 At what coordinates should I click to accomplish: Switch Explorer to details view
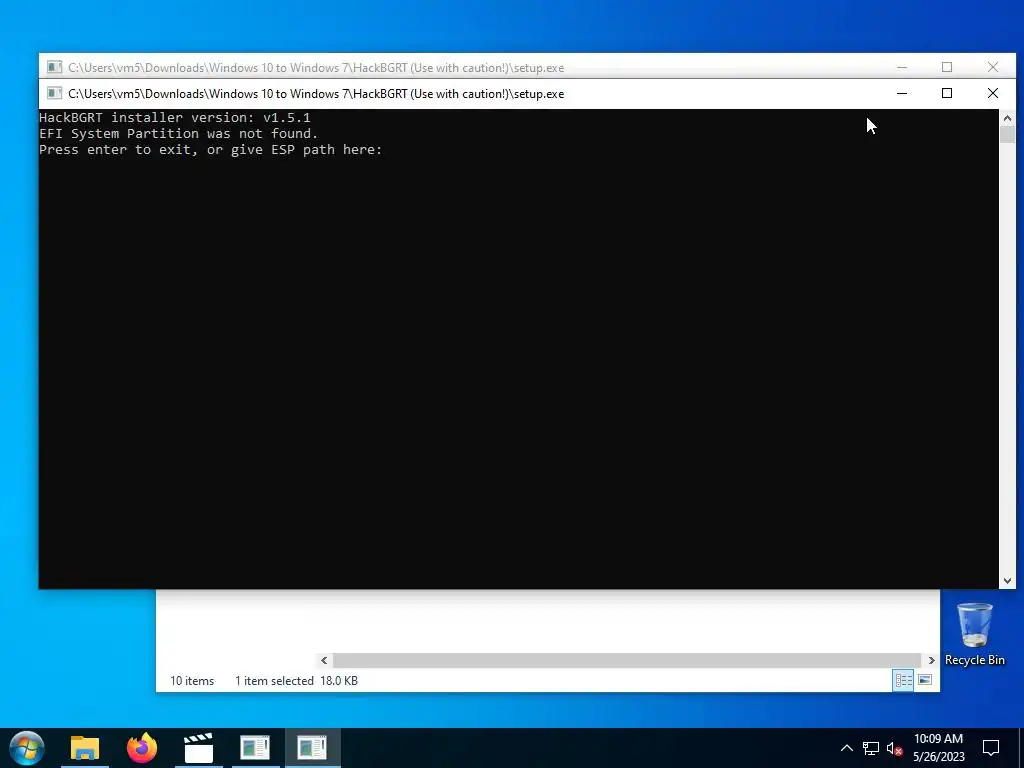click(x=903, y=680)
